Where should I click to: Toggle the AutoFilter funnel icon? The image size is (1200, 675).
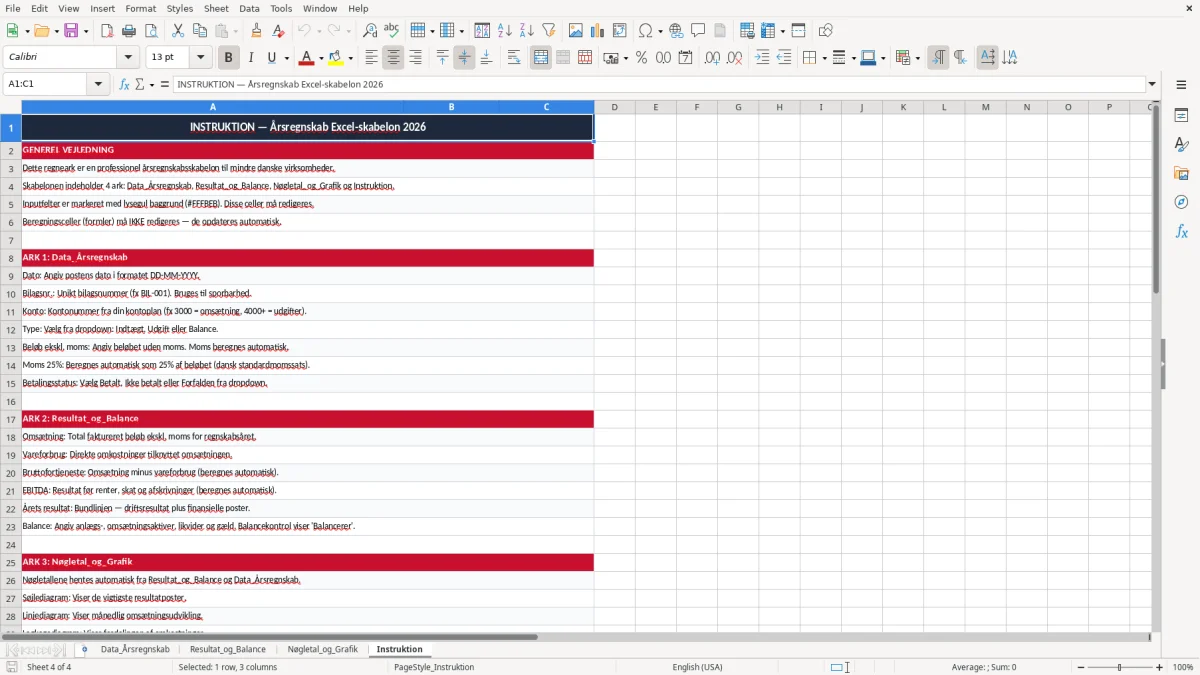pos(548,31)
